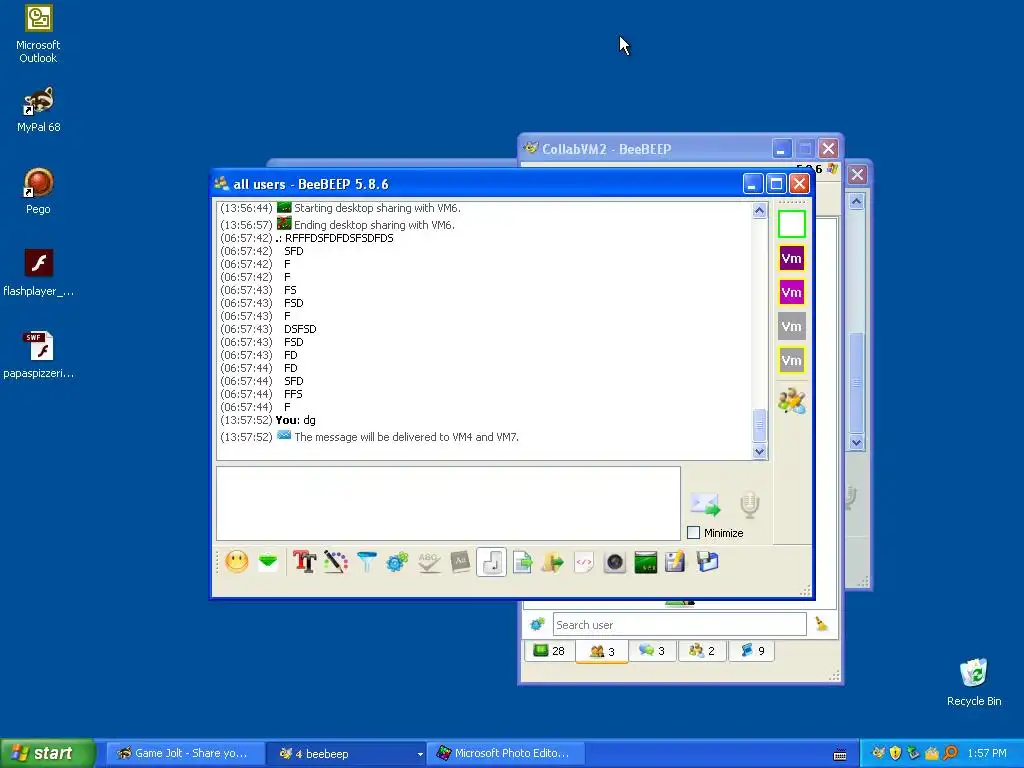The height and width of the screenshot is (768, 1024).
Task: Click the send folder green arrow icon
Action: [552, 562]
